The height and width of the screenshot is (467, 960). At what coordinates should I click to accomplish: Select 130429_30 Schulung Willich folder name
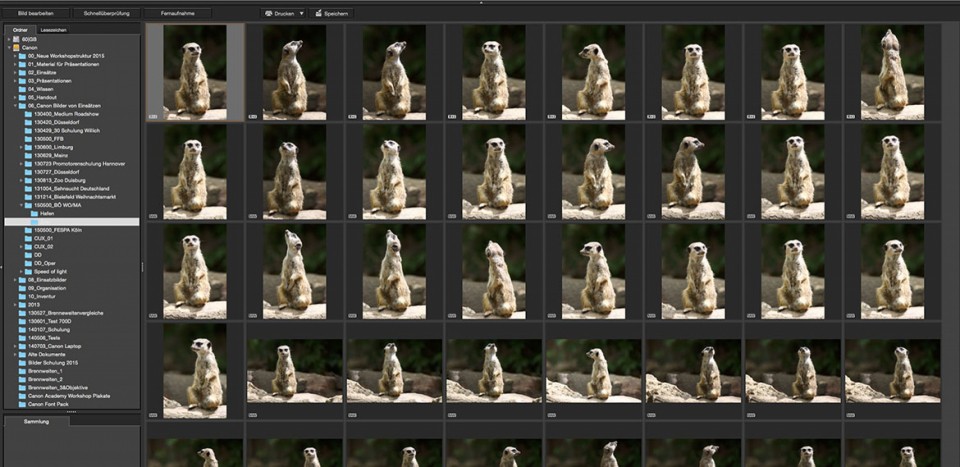click(x=67, y=130)
